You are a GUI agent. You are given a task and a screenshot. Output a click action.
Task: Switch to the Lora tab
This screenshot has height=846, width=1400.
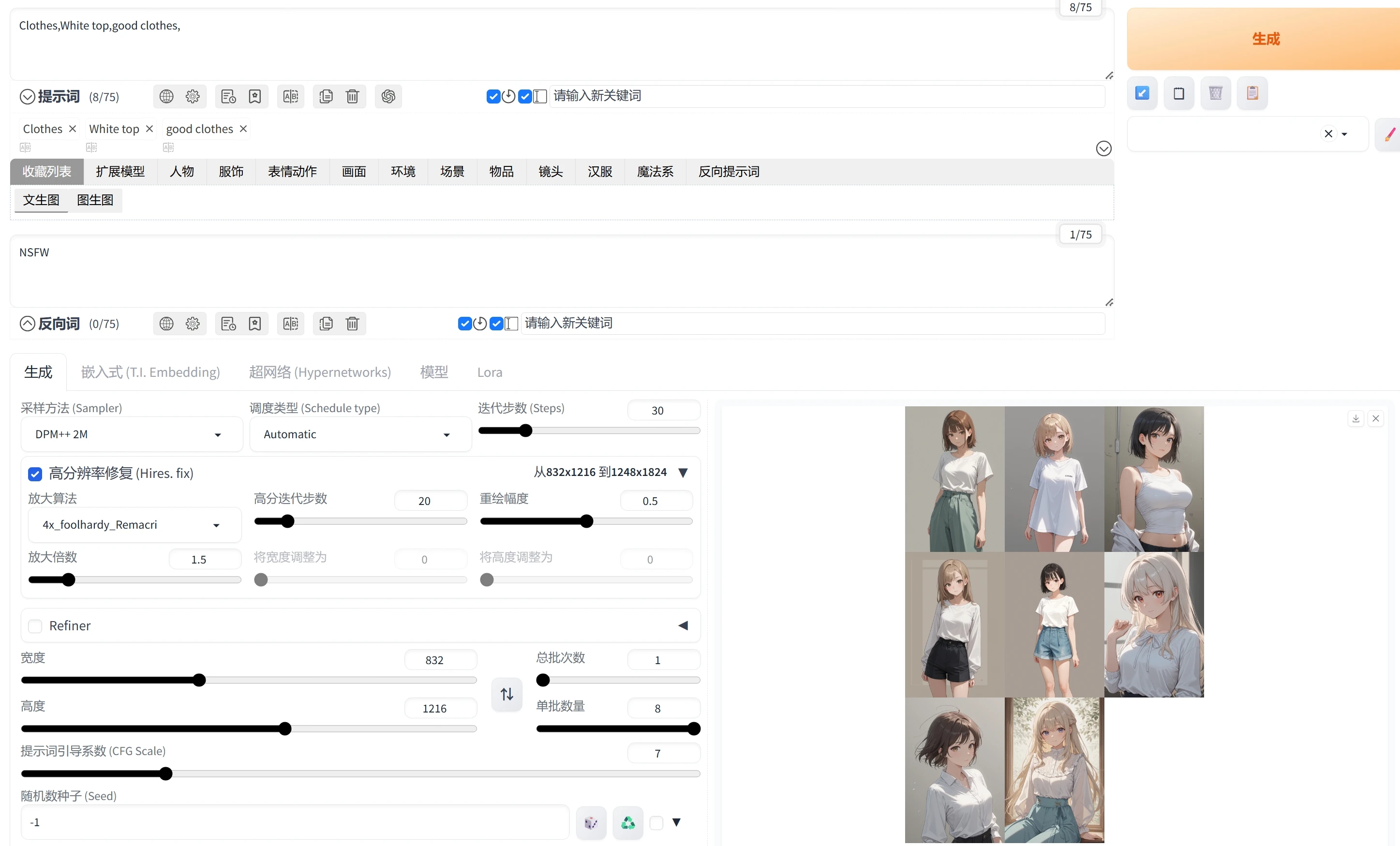(489, 372)
